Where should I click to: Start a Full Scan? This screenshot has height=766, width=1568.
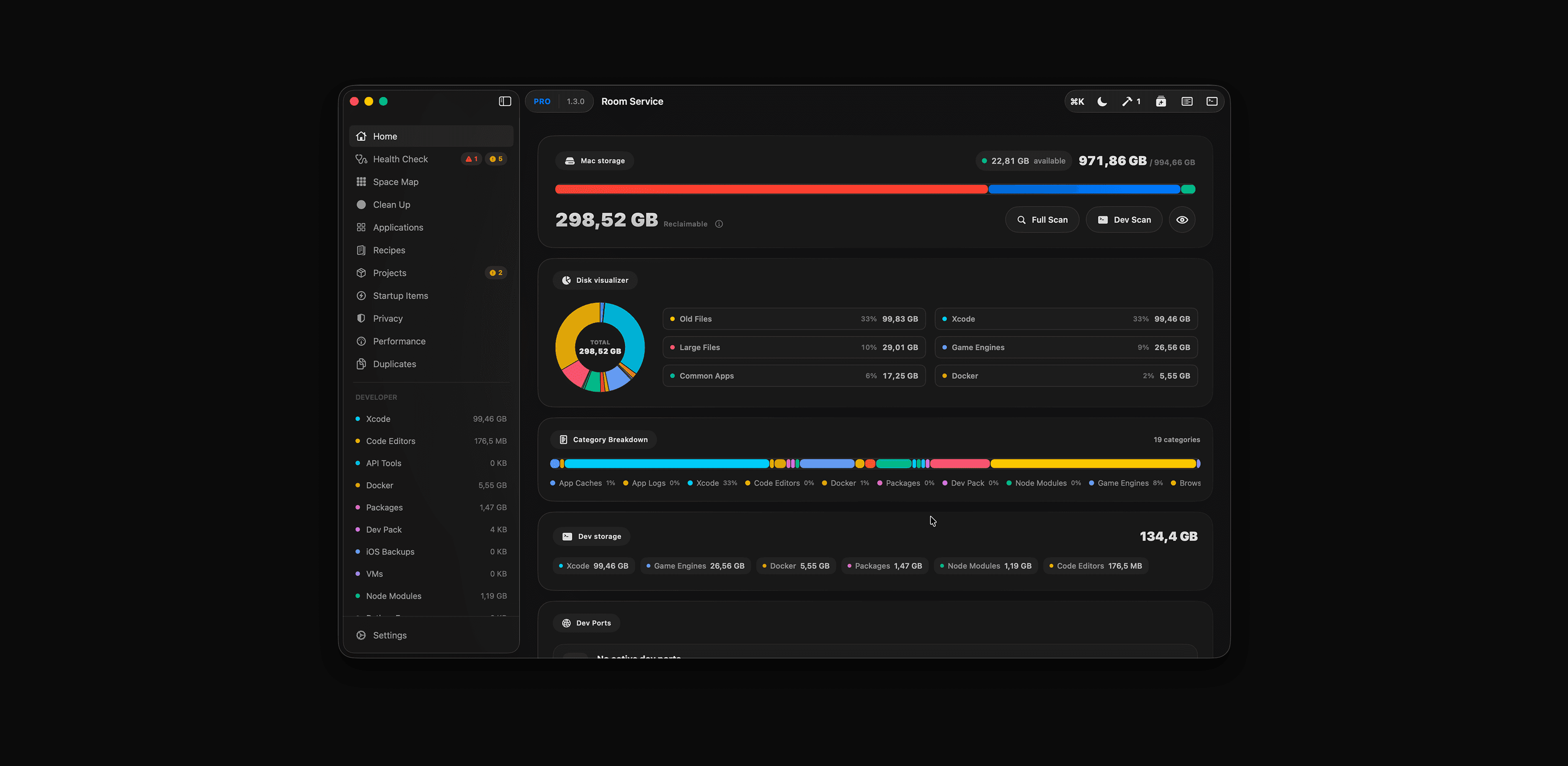[x=1042, y=220]
